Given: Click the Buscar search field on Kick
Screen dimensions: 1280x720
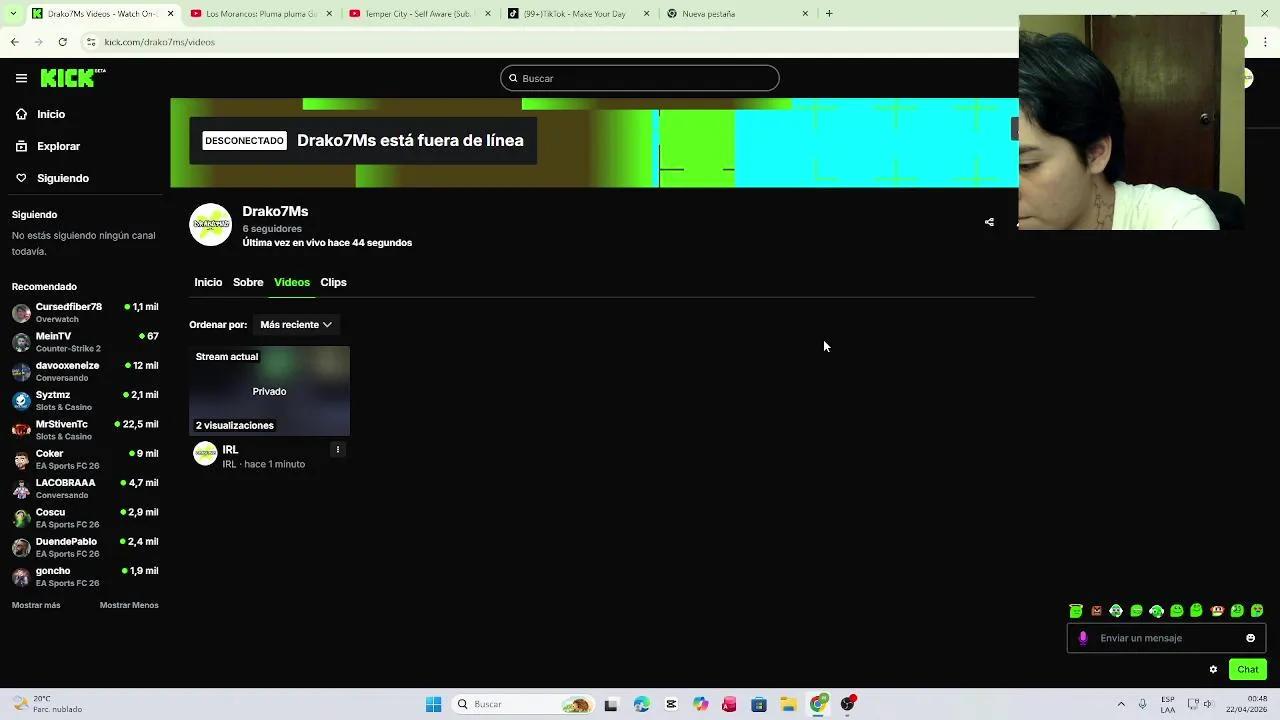Looking at the screenshot, I should coord(640,78).
